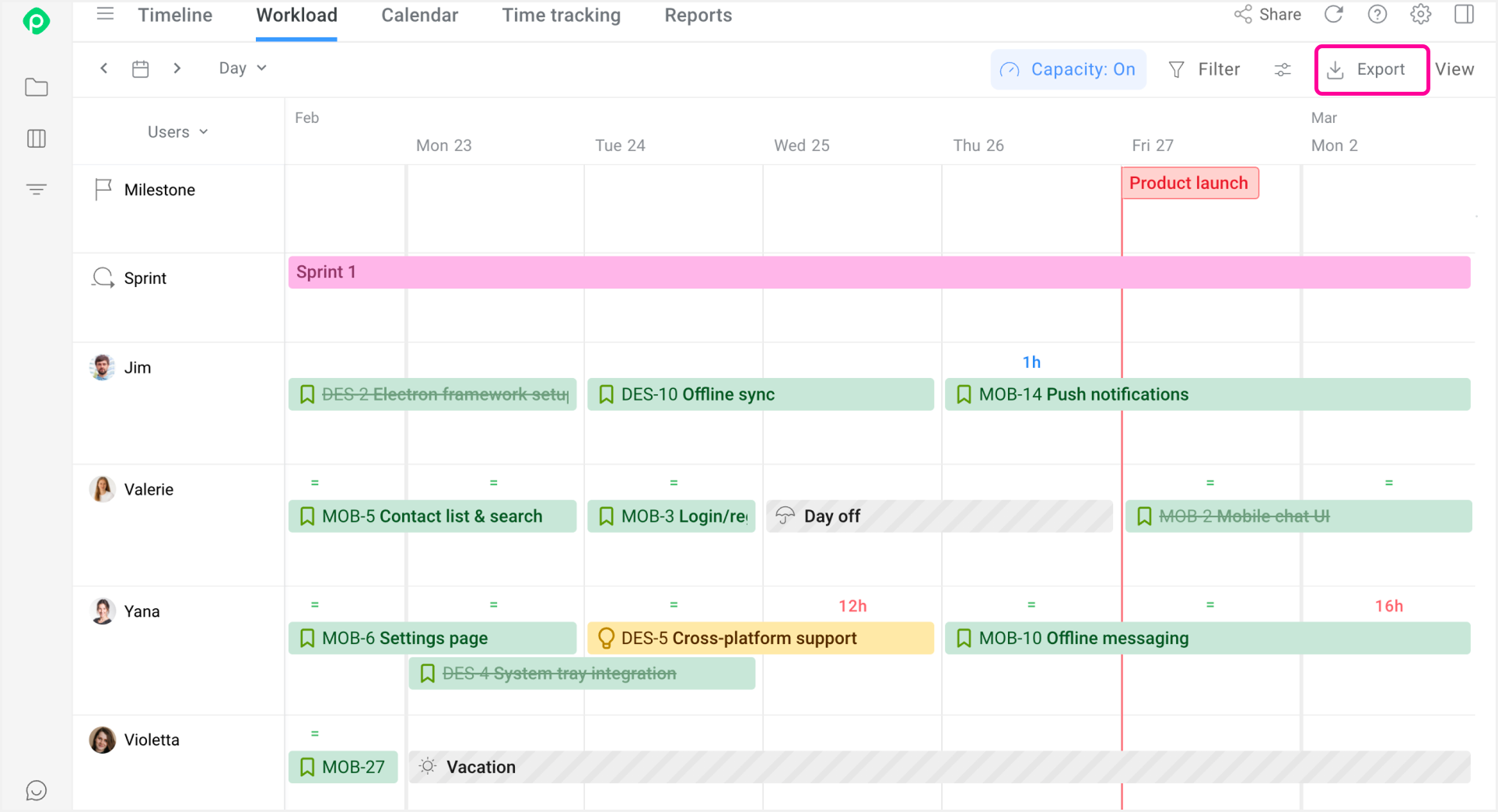
Task: Select the Fri 27 date header
Action: point(1153,145)
